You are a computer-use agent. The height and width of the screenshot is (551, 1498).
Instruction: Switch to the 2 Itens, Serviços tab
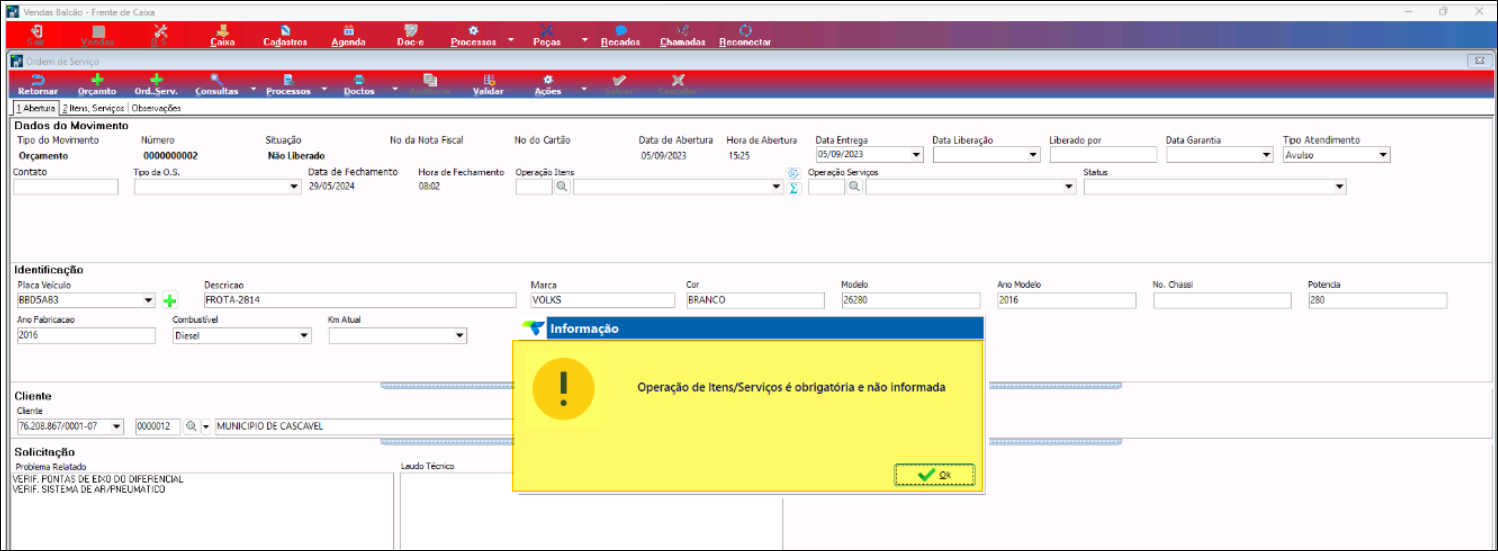tap(93, 107)
